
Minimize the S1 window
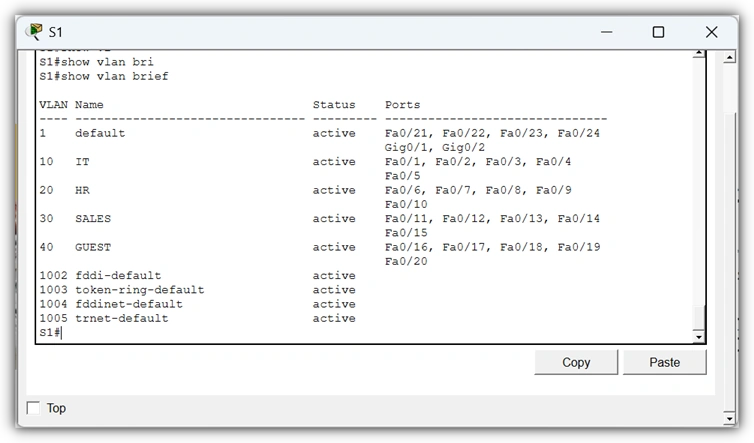click(607, 32)
